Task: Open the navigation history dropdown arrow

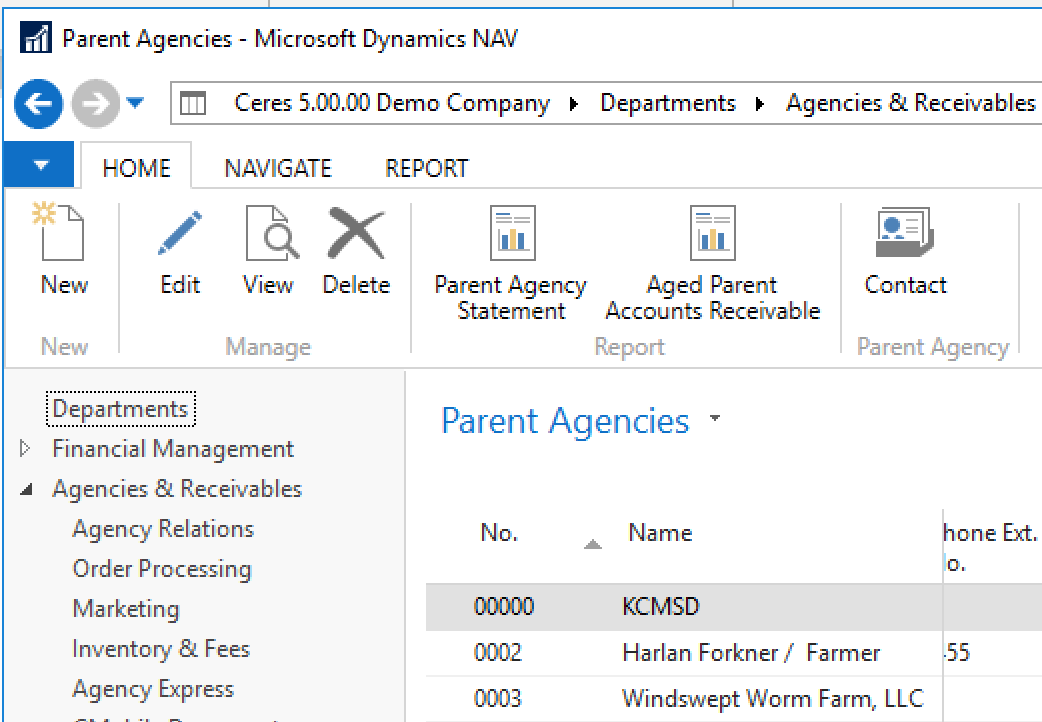Action: pos(135,104)
